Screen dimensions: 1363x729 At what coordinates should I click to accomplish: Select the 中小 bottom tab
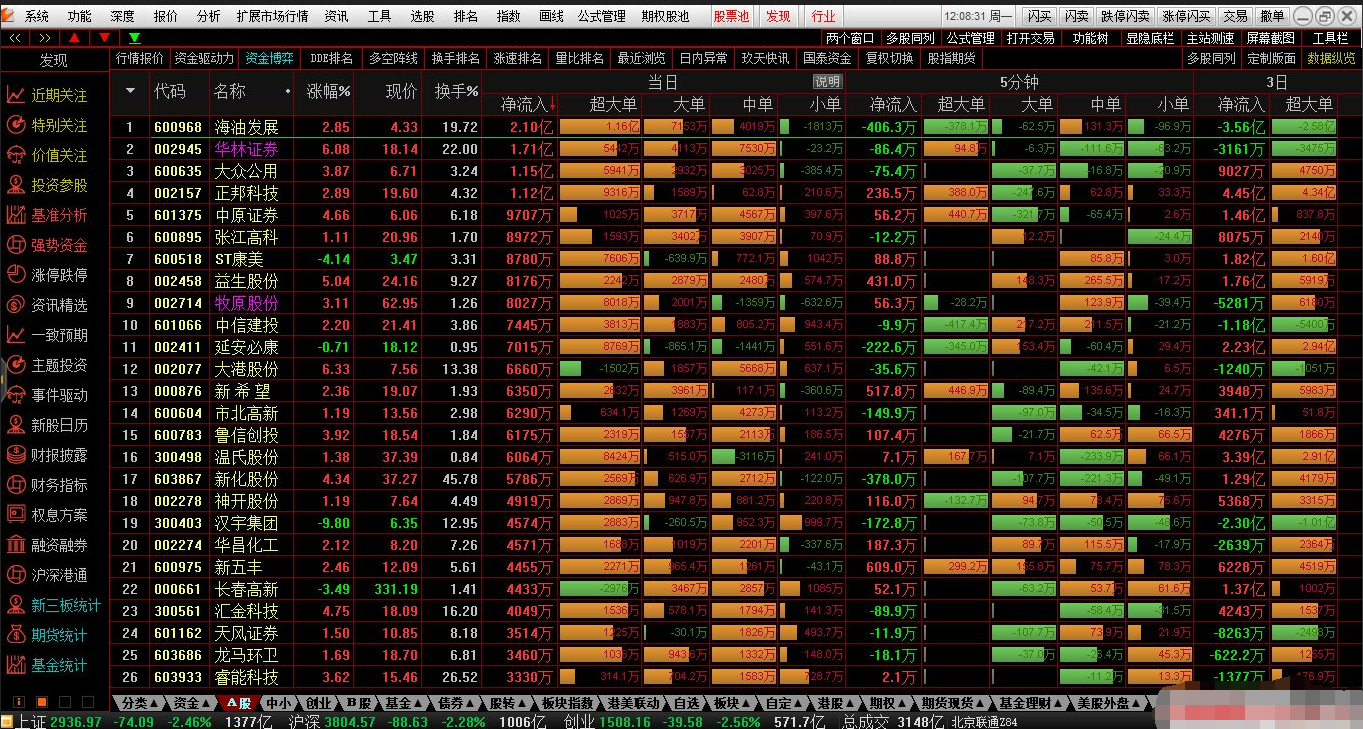(278, 703)
